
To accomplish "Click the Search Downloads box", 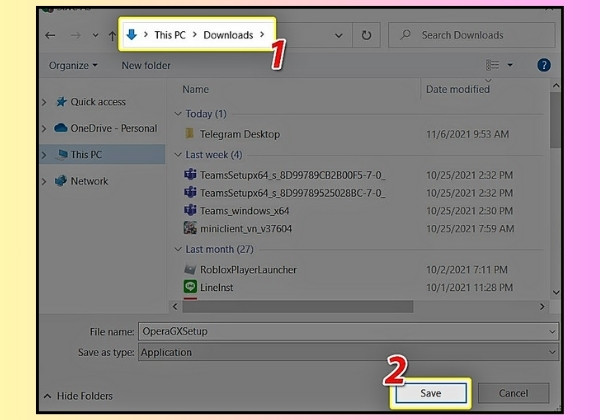I will coord(471,35).
